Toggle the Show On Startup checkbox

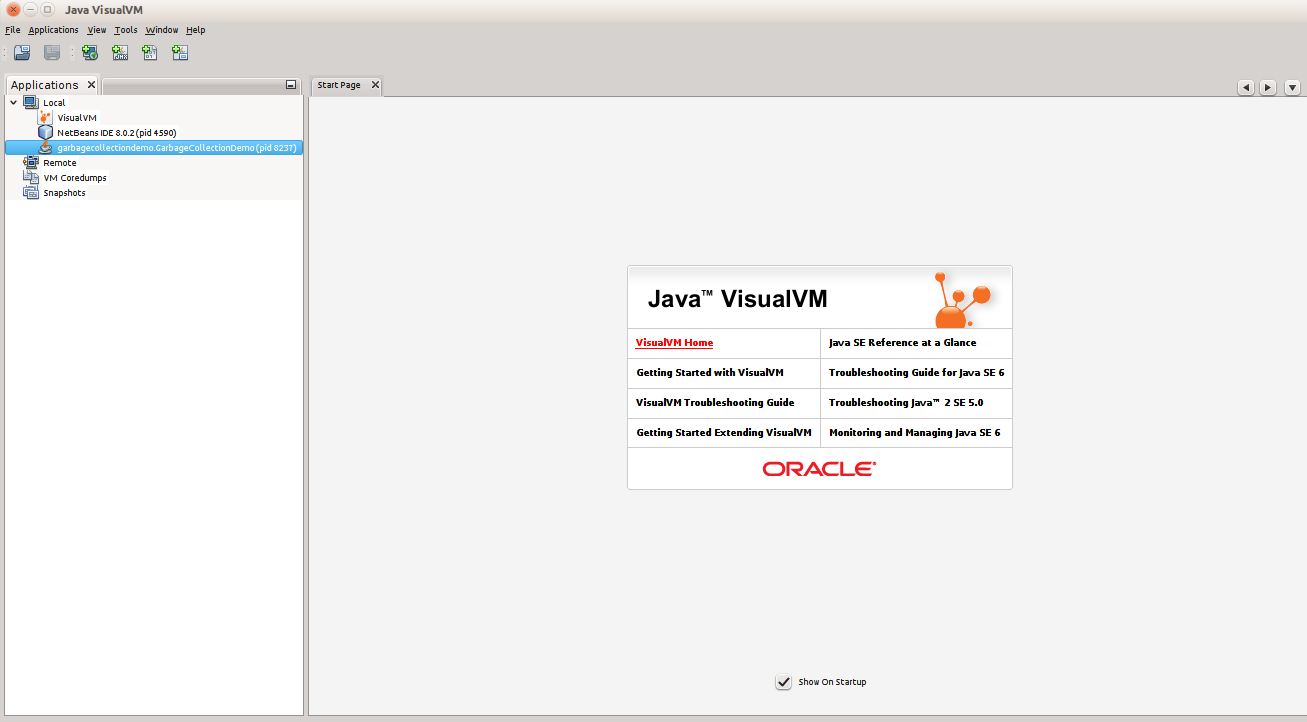point(784,682)
